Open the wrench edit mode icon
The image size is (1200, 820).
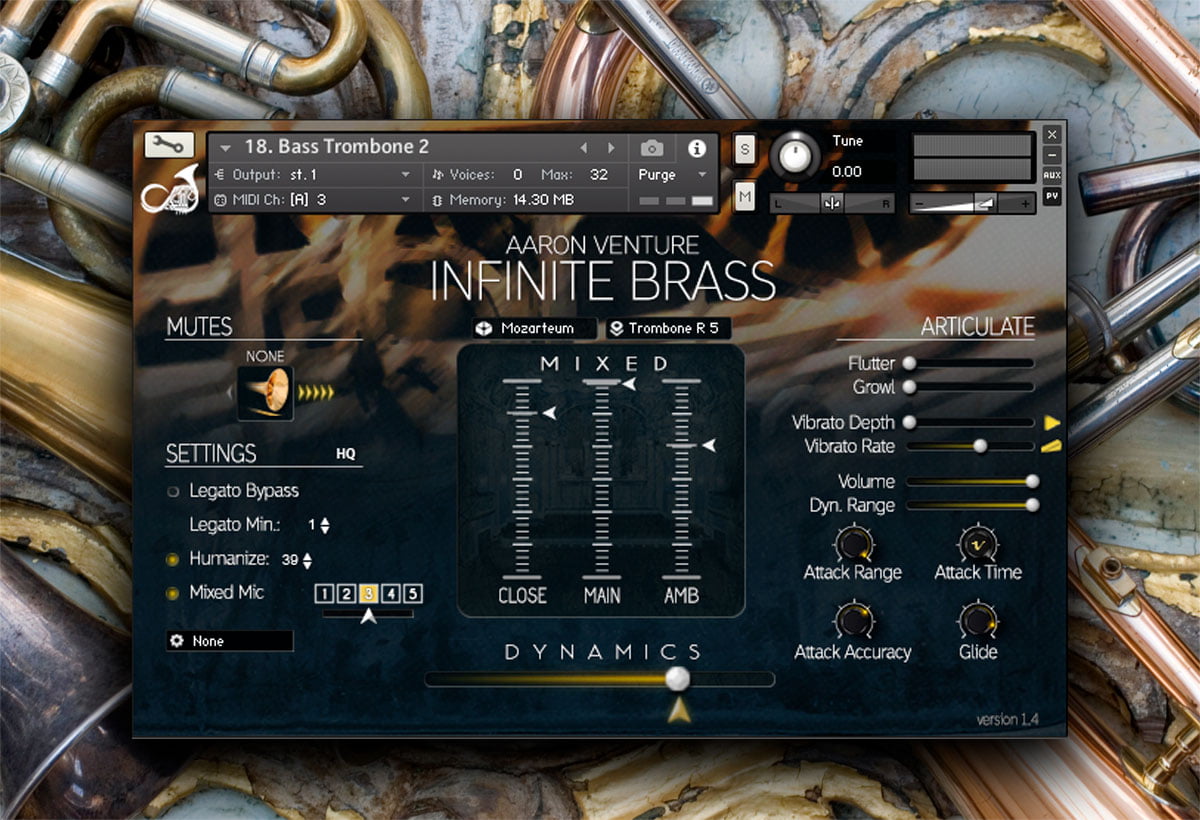[x=169, y=146]
